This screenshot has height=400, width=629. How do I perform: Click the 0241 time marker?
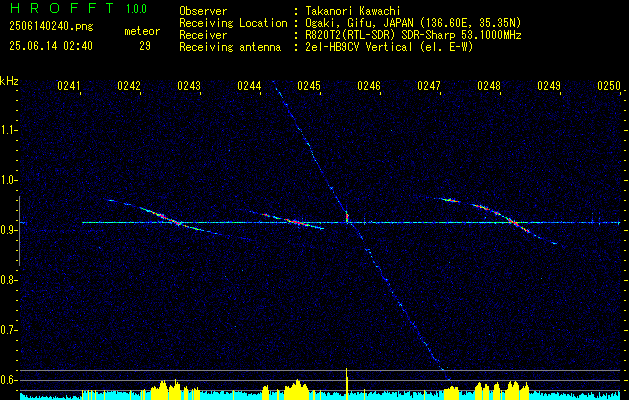(x=69, y=86)
